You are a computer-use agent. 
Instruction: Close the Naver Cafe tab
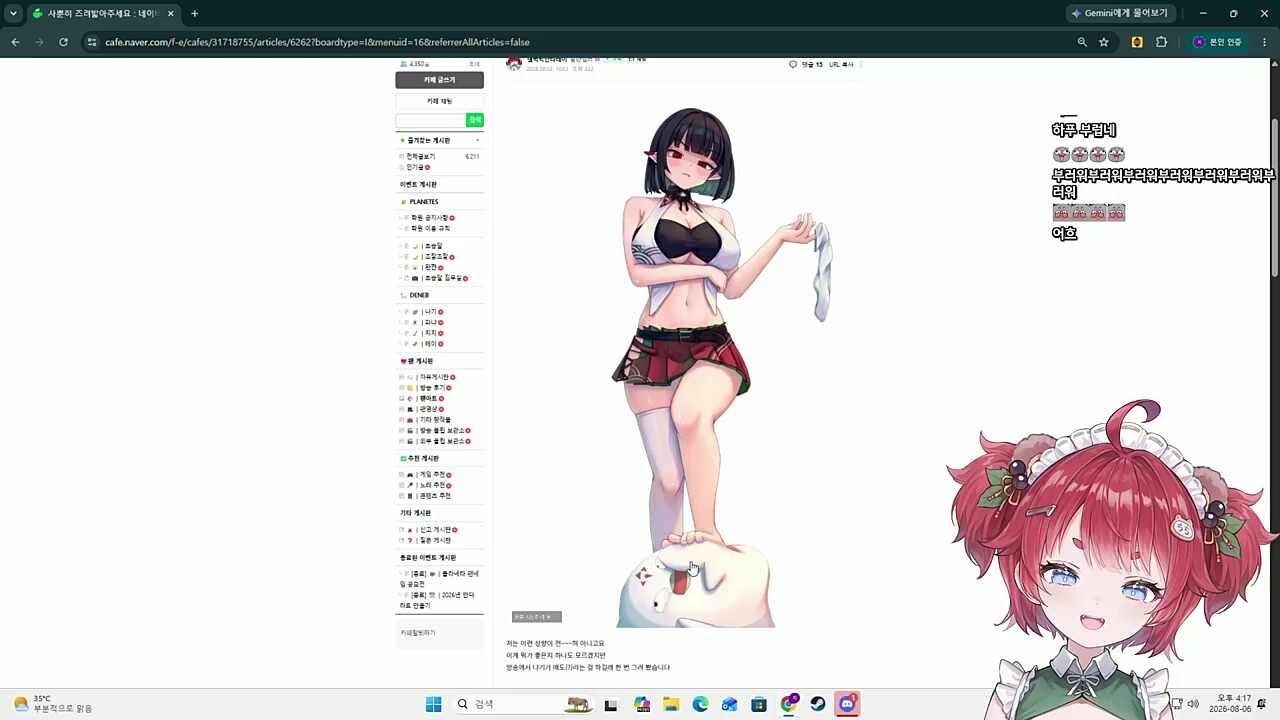tap(171, 13)
